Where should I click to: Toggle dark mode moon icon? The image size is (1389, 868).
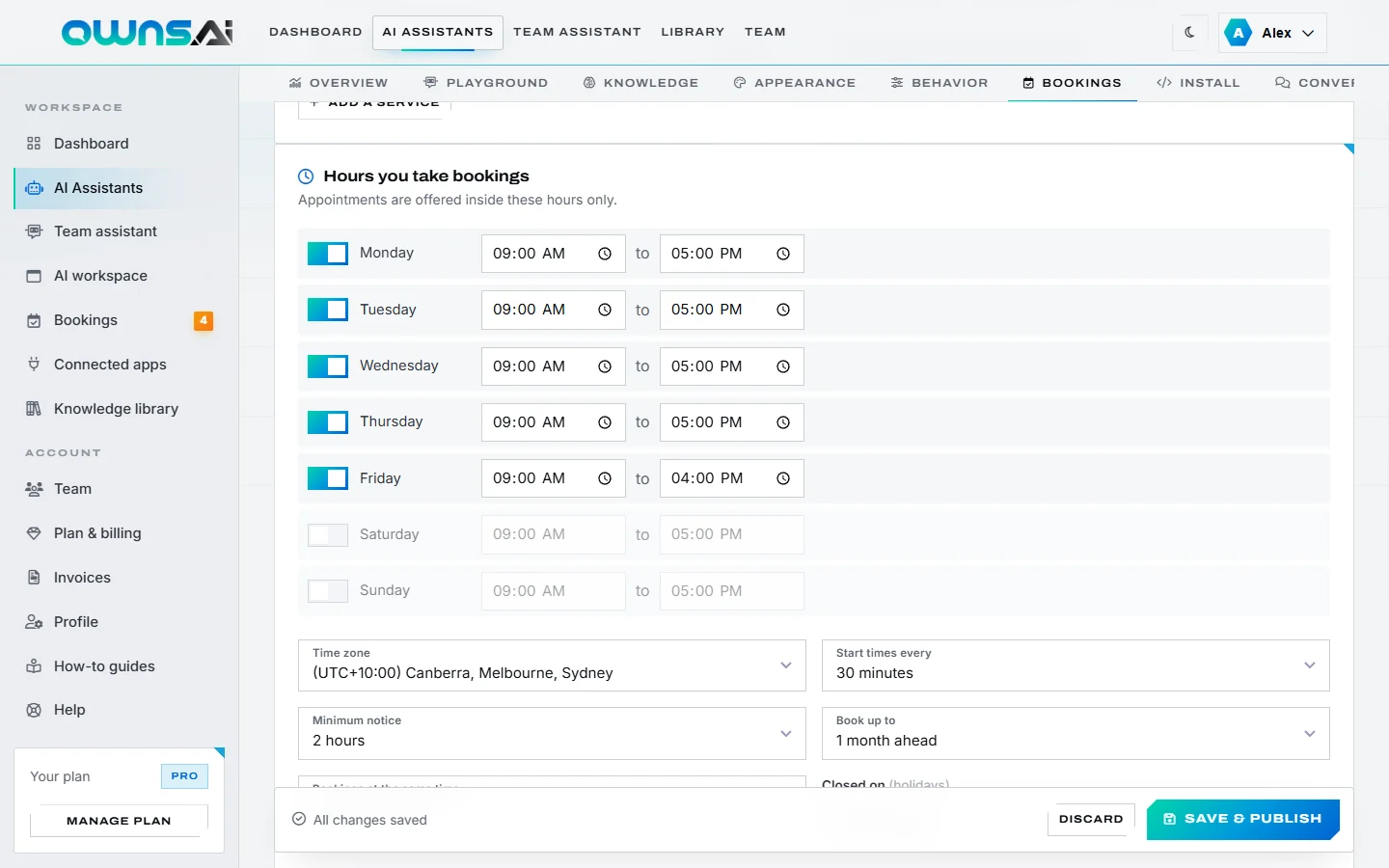click(1189, 32)
